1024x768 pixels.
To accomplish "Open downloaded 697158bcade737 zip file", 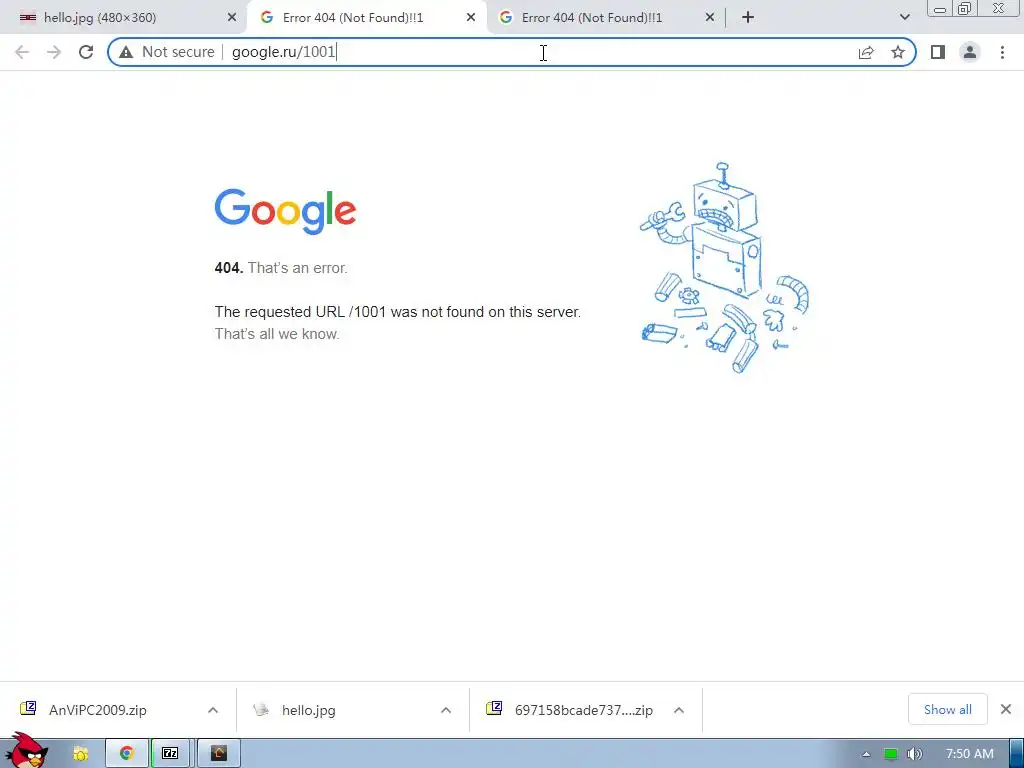I will coord(583,710).
